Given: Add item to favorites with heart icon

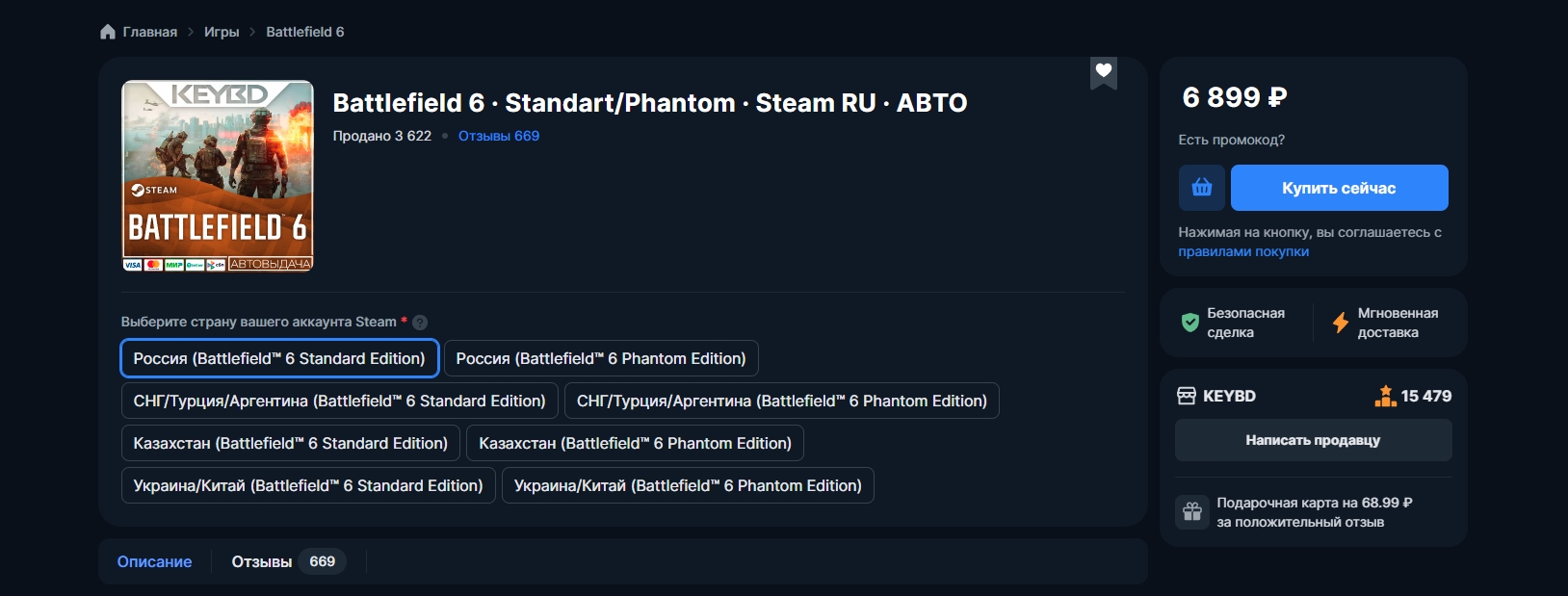Looking at the screenshot, I should click(x=1104, y=70).
